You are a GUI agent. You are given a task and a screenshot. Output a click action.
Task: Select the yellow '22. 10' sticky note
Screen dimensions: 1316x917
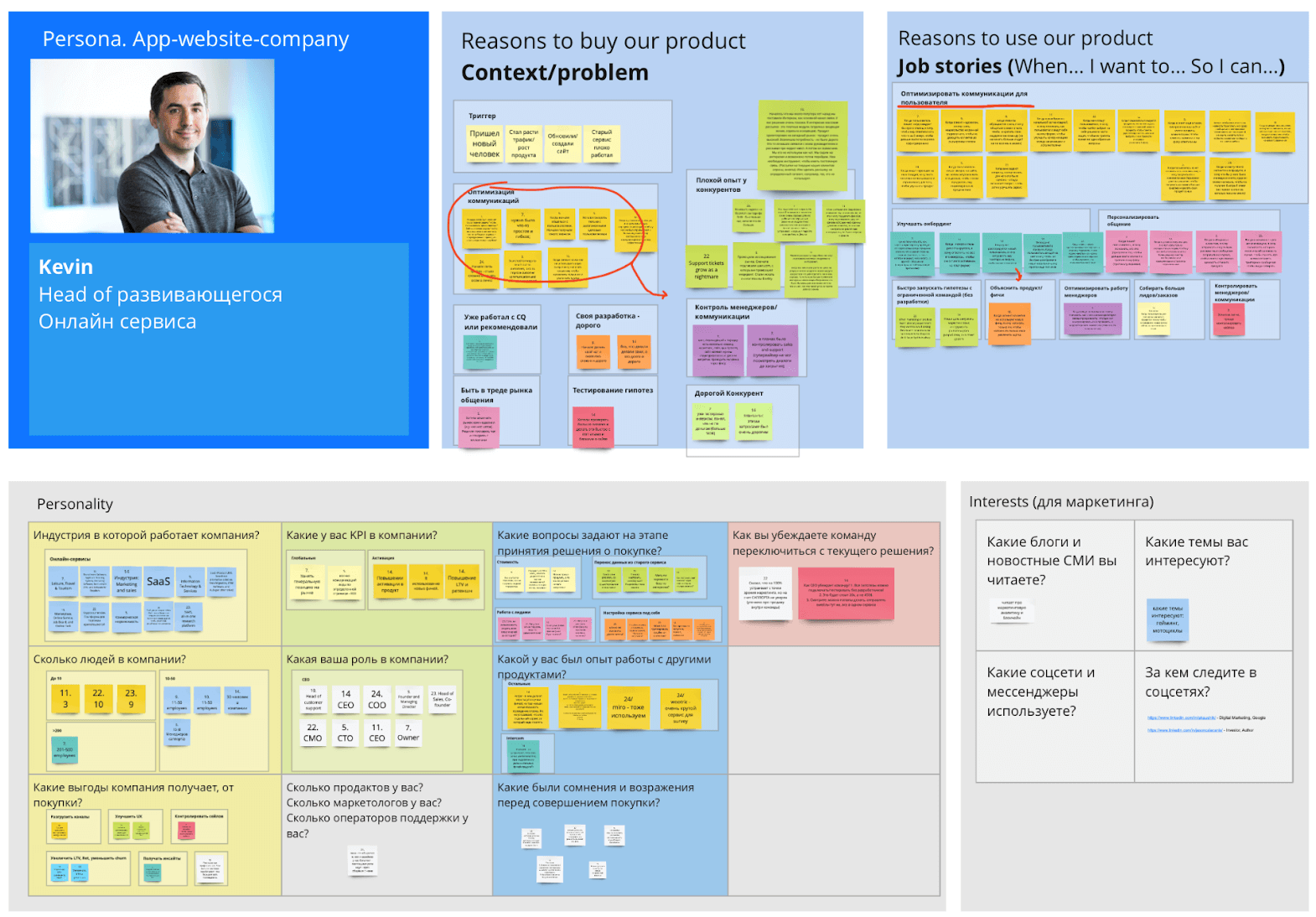tap(98, 699)
